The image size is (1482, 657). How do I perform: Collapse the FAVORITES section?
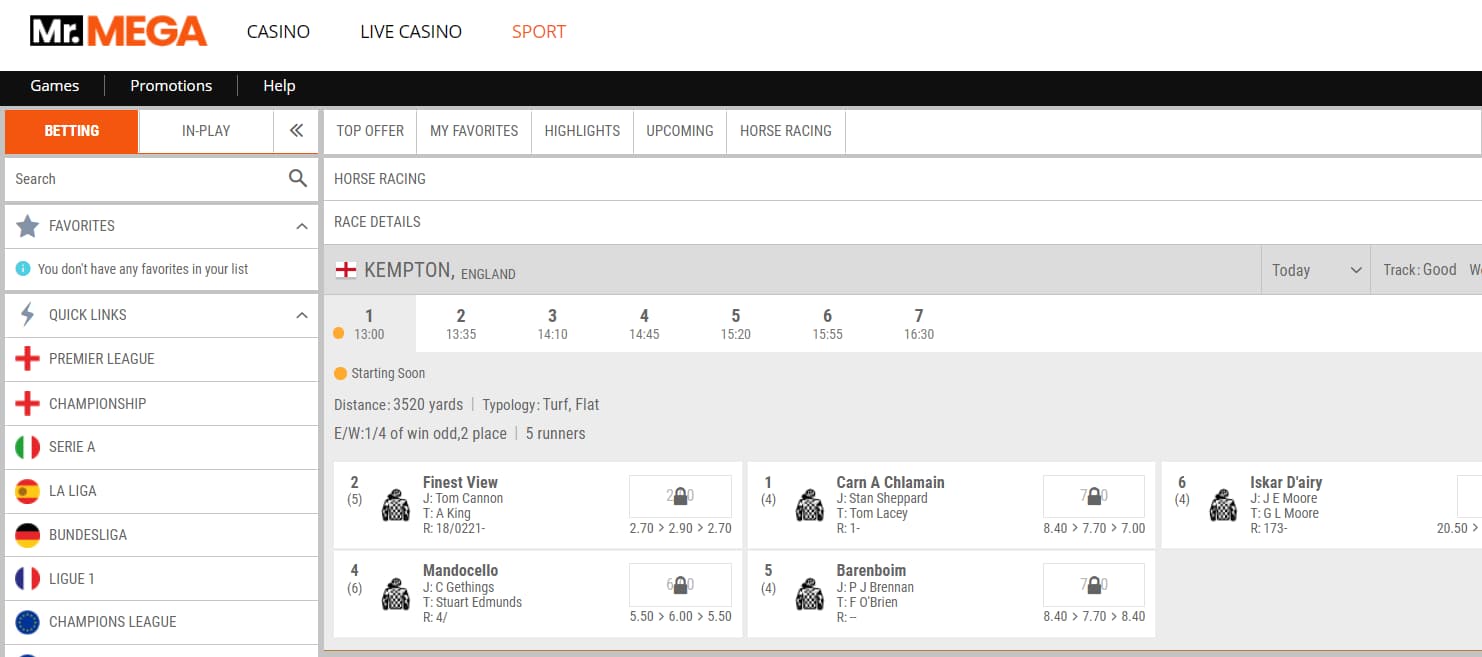tap(302, 227)
